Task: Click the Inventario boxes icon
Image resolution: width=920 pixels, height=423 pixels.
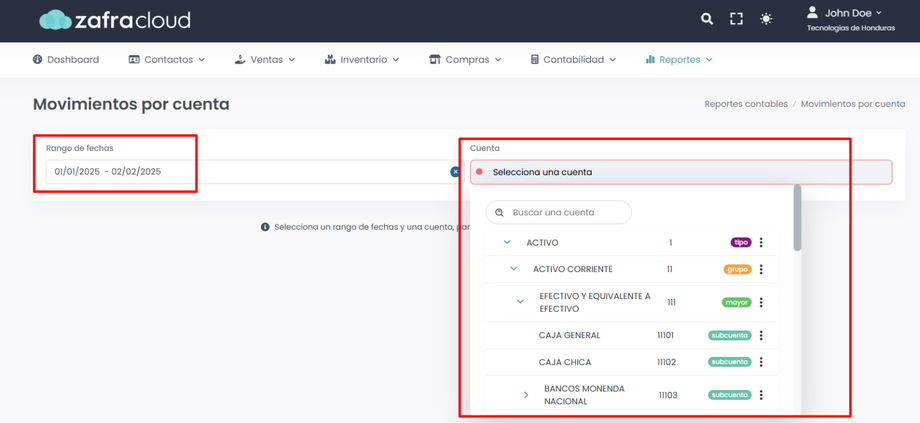Action: coord(329,59)
